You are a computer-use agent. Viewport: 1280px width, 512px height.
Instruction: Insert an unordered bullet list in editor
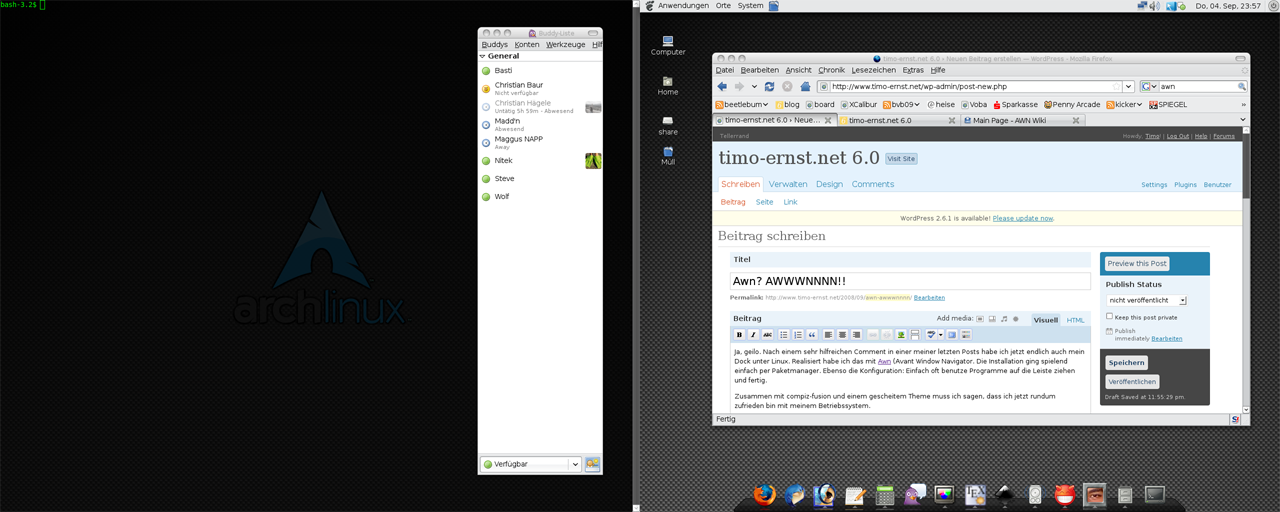(784, 335)
